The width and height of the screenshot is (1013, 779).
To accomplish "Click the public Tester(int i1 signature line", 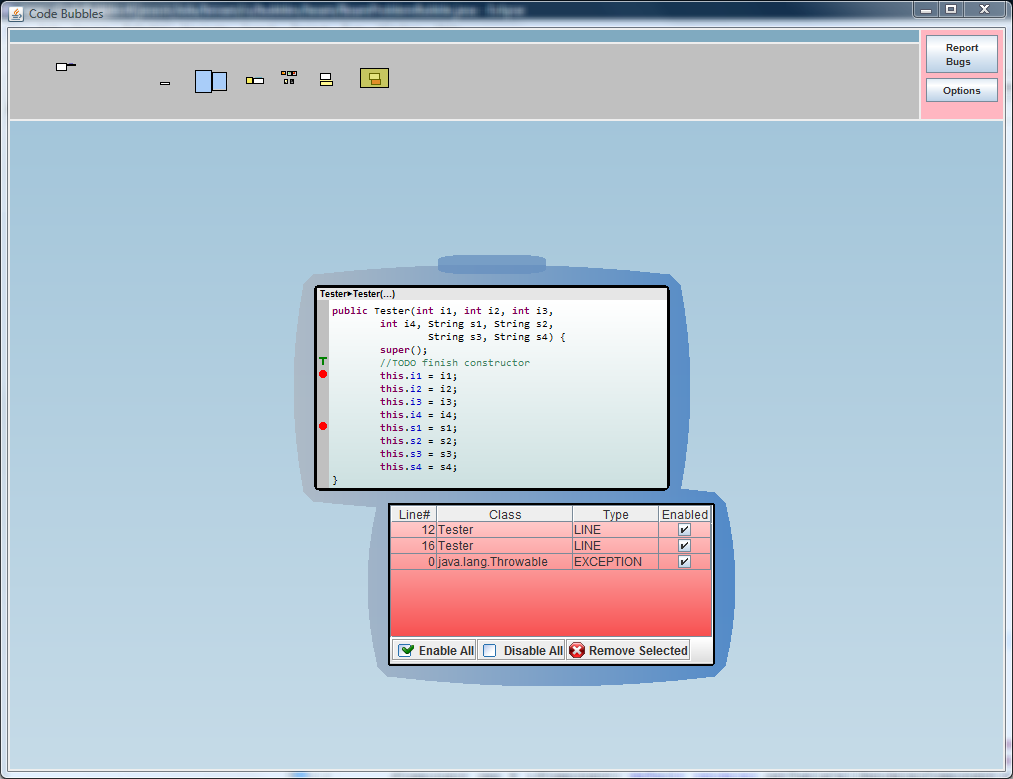I will click(x=443, y=311).
